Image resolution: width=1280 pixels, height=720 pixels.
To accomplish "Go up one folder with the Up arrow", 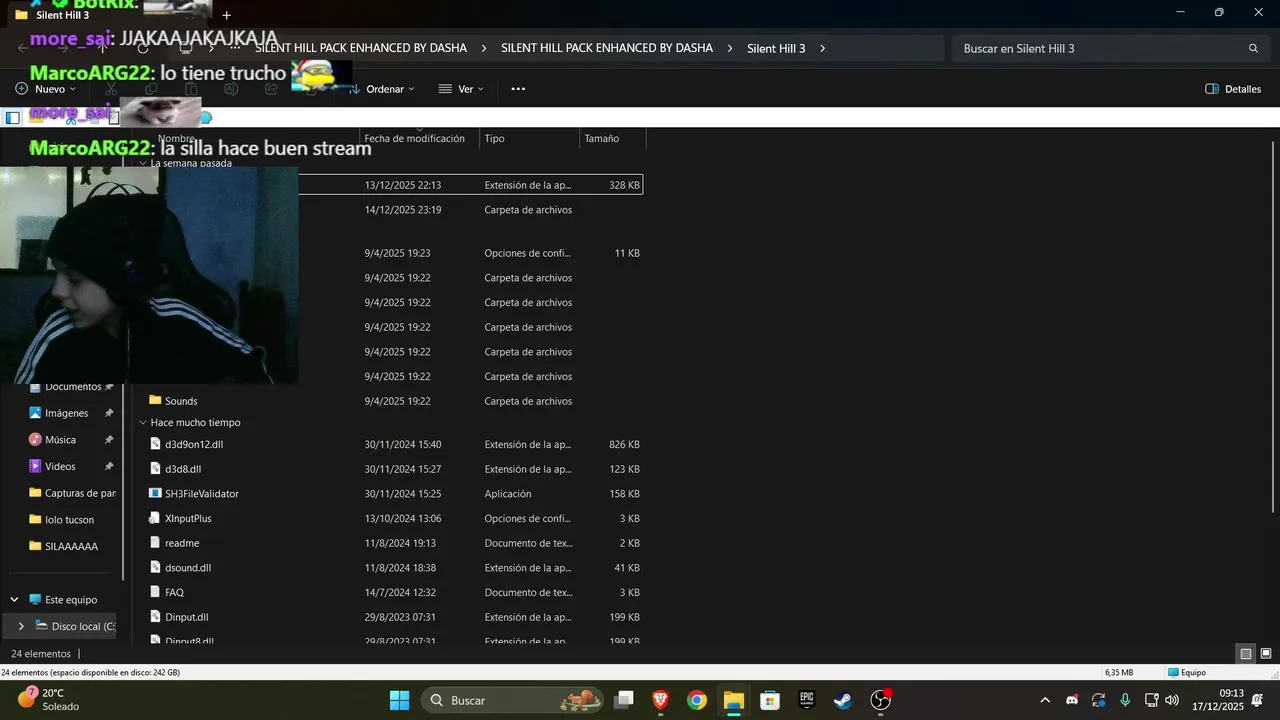I will point(102,48).
